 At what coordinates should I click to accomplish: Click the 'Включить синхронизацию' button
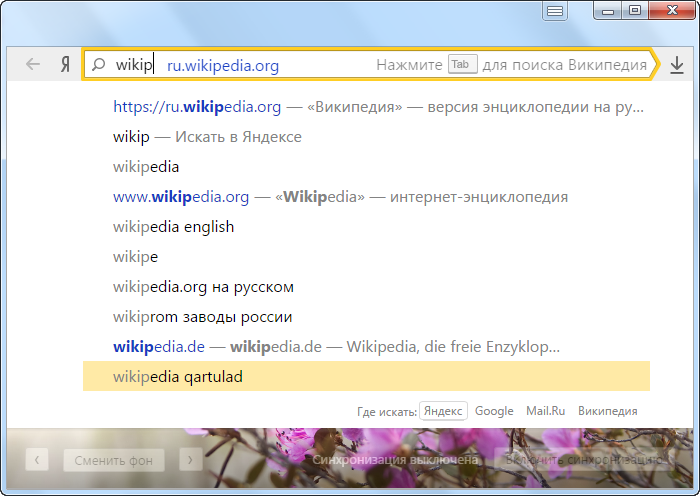[585, 459]
